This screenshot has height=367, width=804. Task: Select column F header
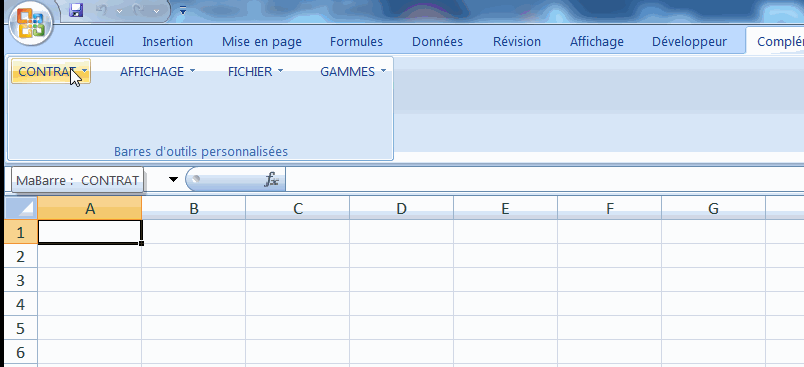click(610, 208)
